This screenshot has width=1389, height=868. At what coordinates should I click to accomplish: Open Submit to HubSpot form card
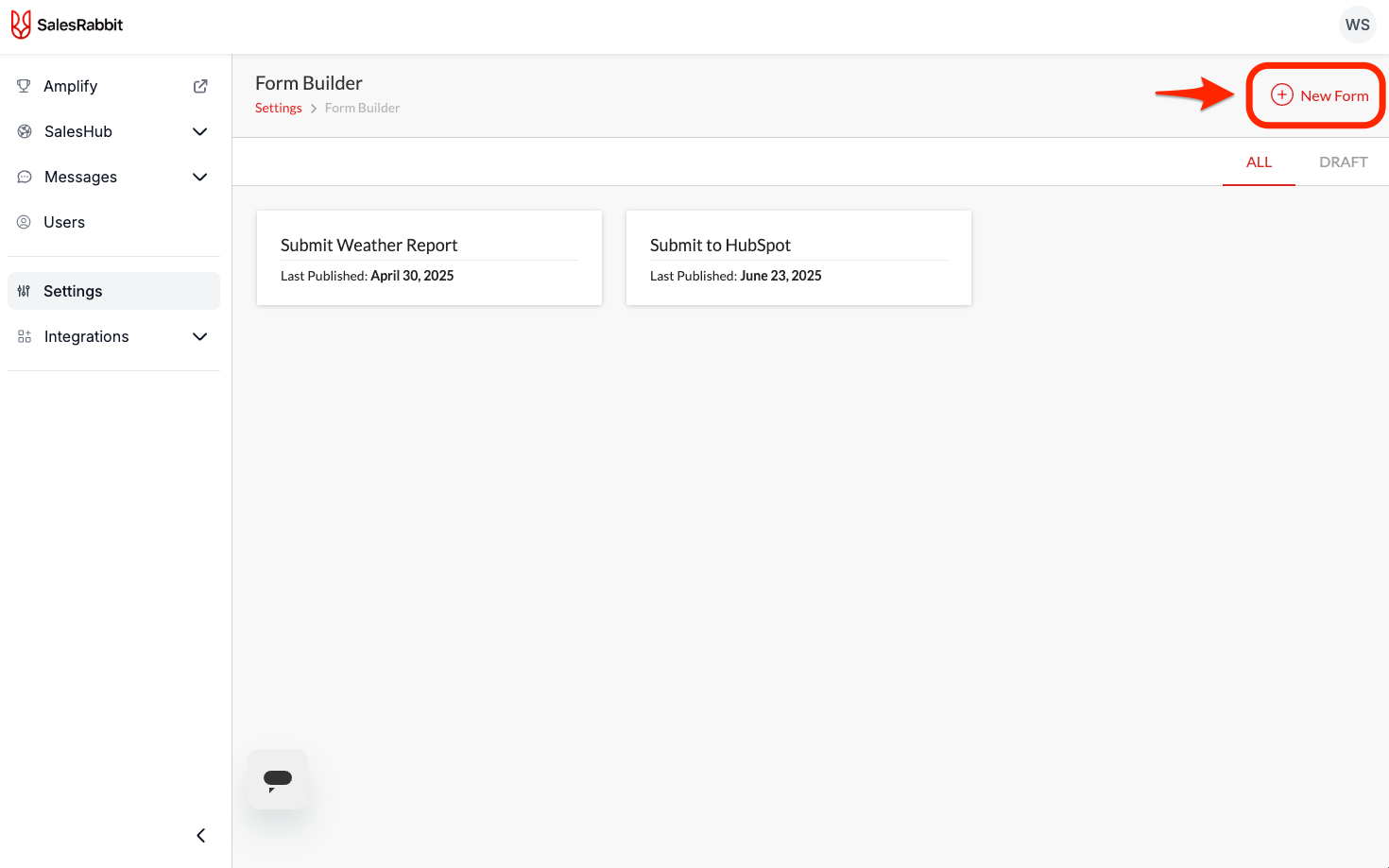pyautogui.click(x=798, y=258)
